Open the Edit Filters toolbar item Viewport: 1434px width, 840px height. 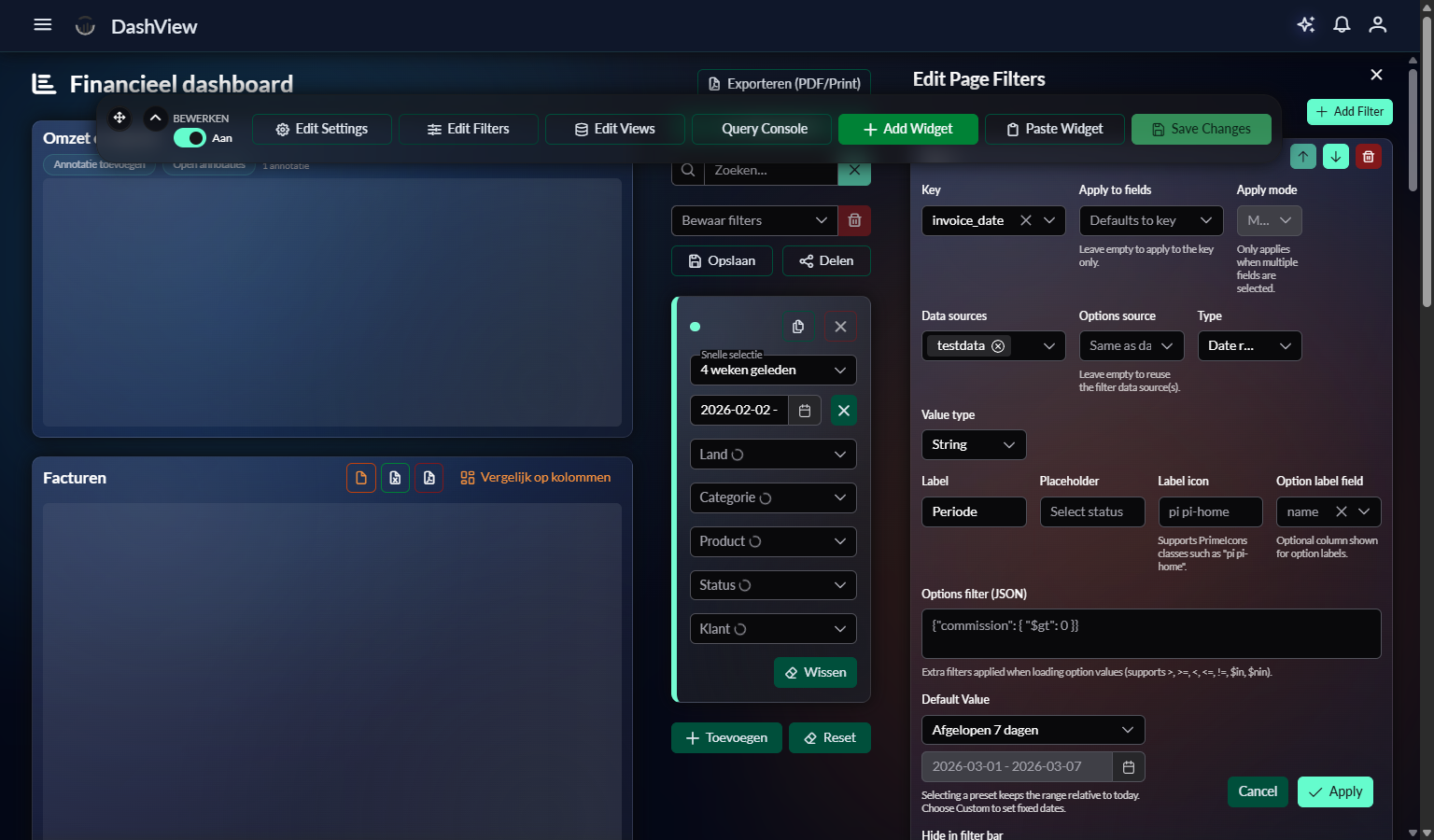(468, 130)
